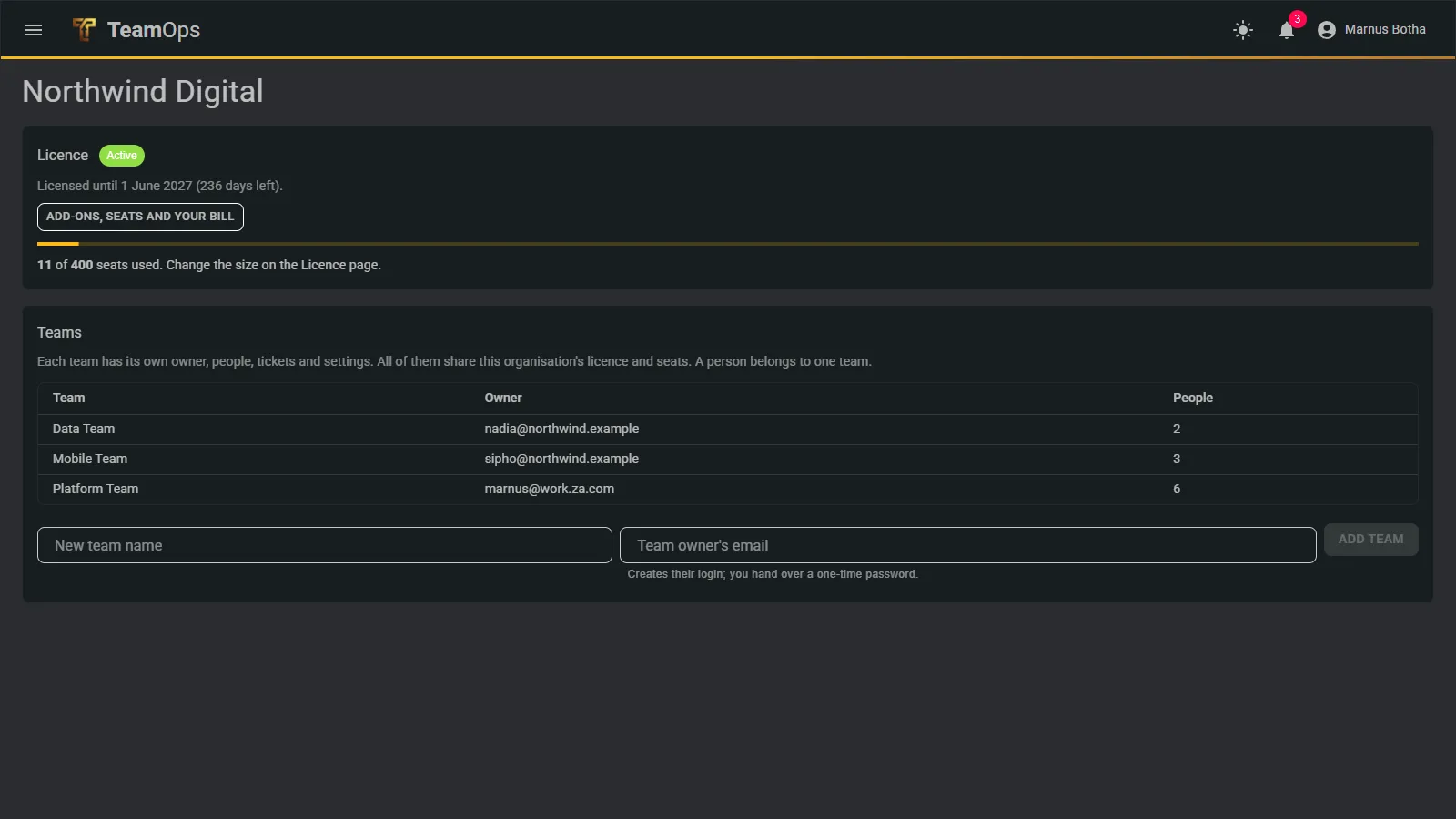Click the TeamOps brand name

154,30
